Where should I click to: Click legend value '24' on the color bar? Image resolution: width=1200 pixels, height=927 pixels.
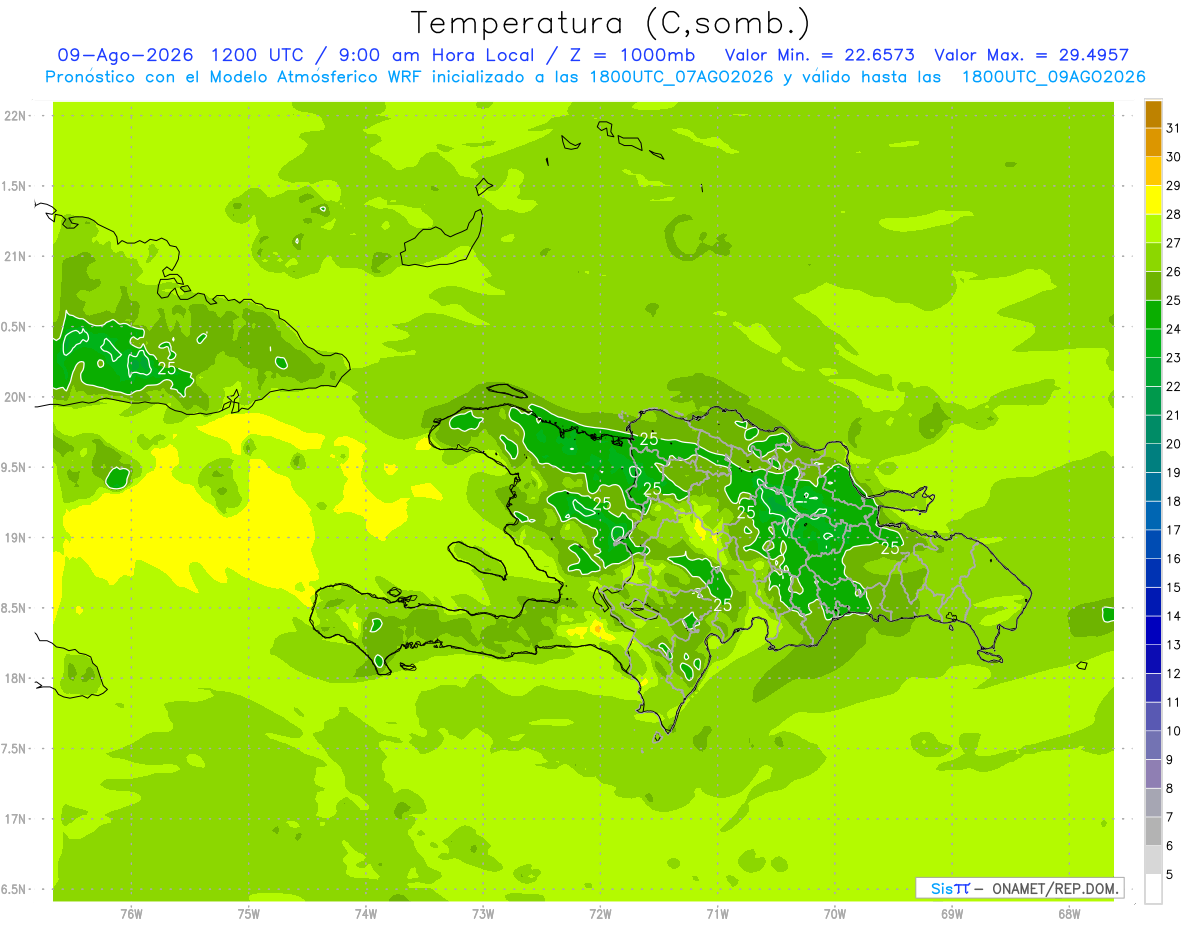point(1174,328)
